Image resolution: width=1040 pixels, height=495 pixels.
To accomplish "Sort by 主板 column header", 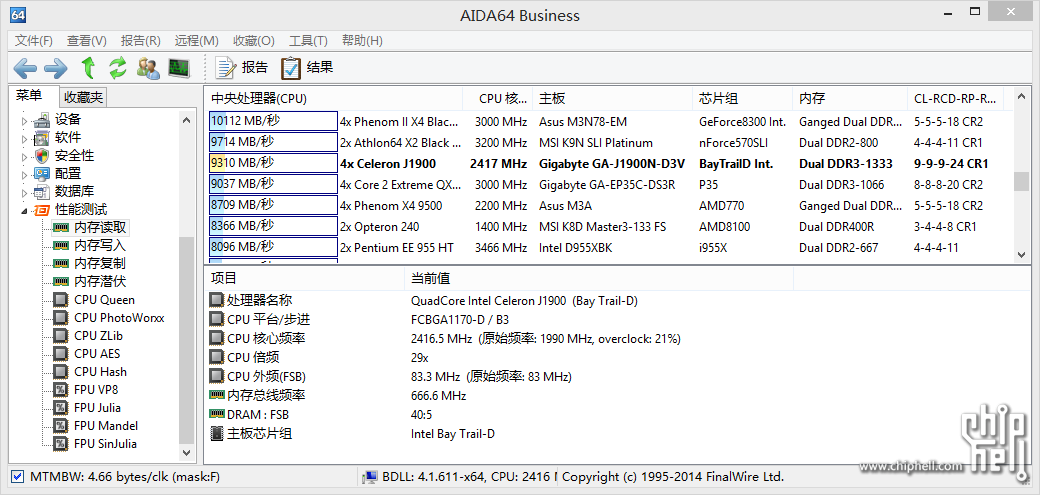I will [x=613, y=99].
